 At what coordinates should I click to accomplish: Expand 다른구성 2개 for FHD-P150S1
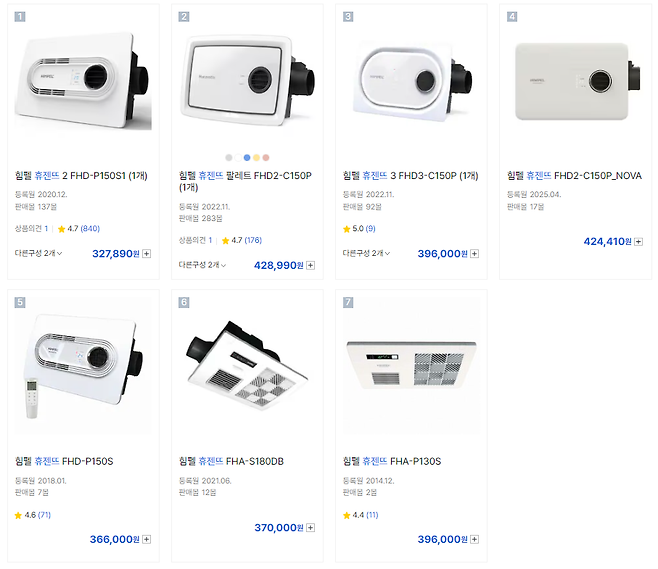pyautogui.click(x=39, y=254)
